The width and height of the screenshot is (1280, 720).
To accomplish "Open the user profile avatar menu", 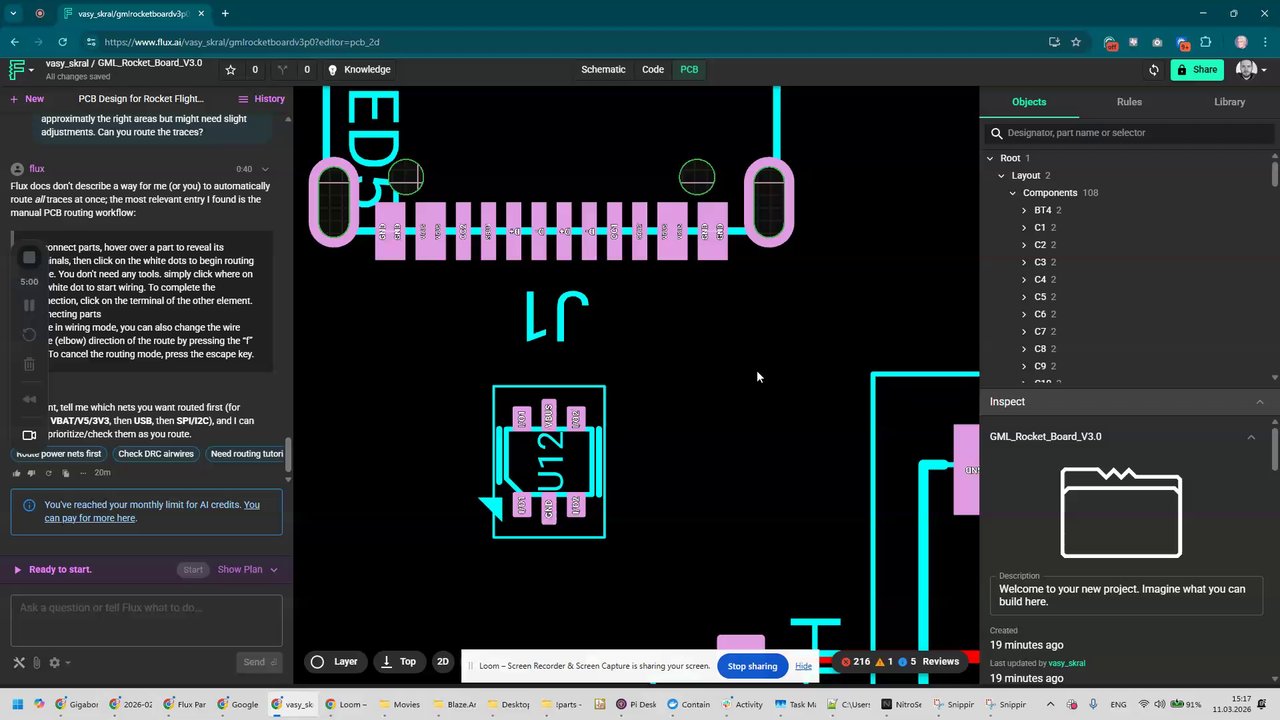I will click(1250, 70).
